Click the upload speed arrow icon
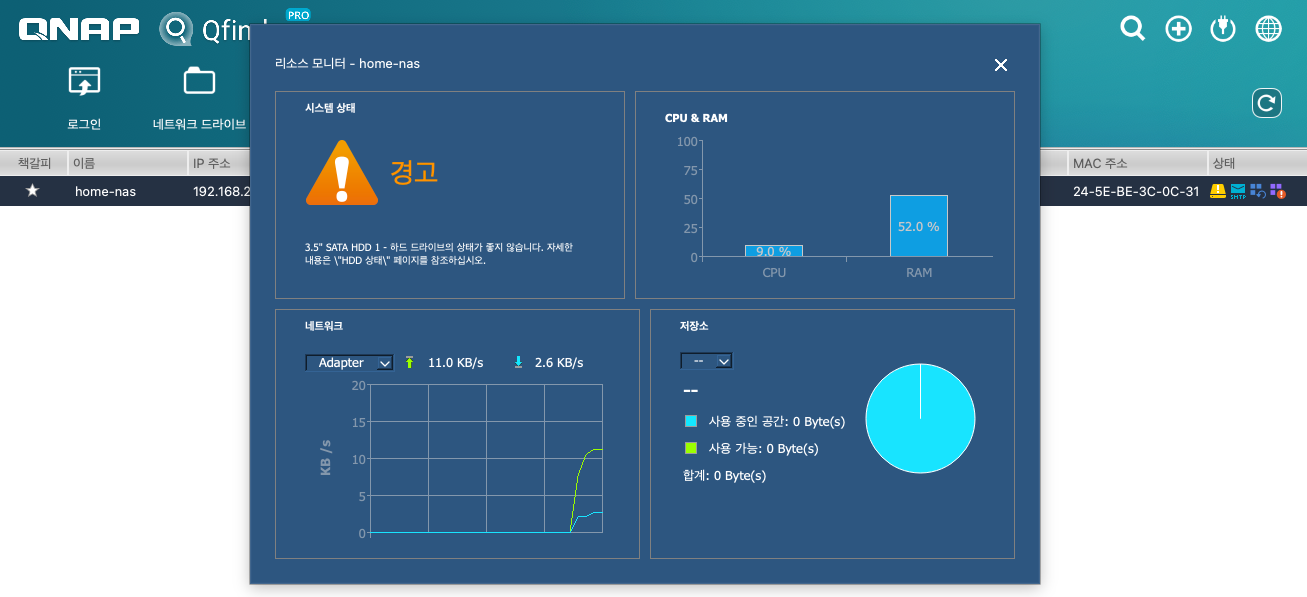1307x597 pixels. (408, 362)
